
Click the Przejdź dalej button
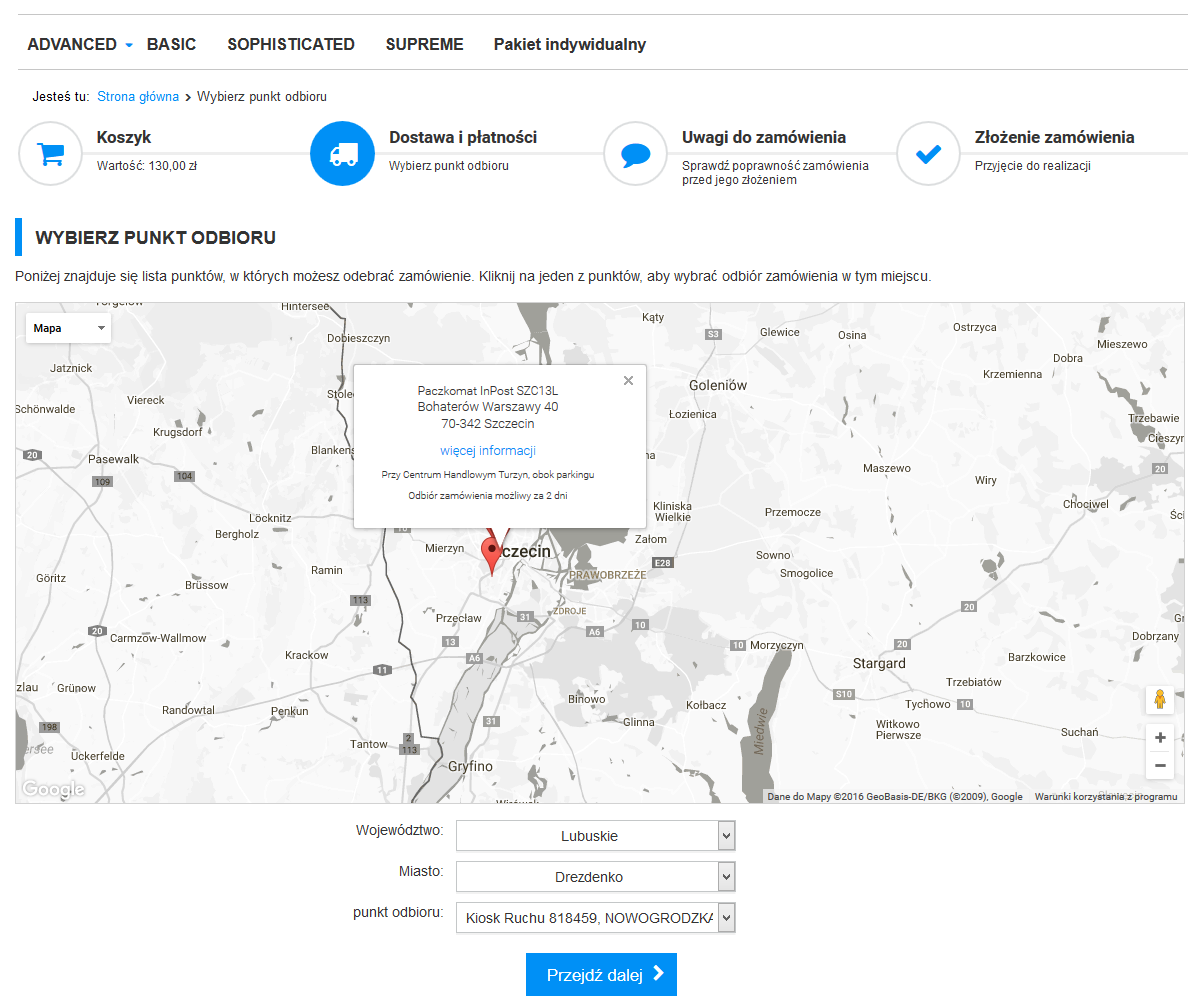click(601, 975)
